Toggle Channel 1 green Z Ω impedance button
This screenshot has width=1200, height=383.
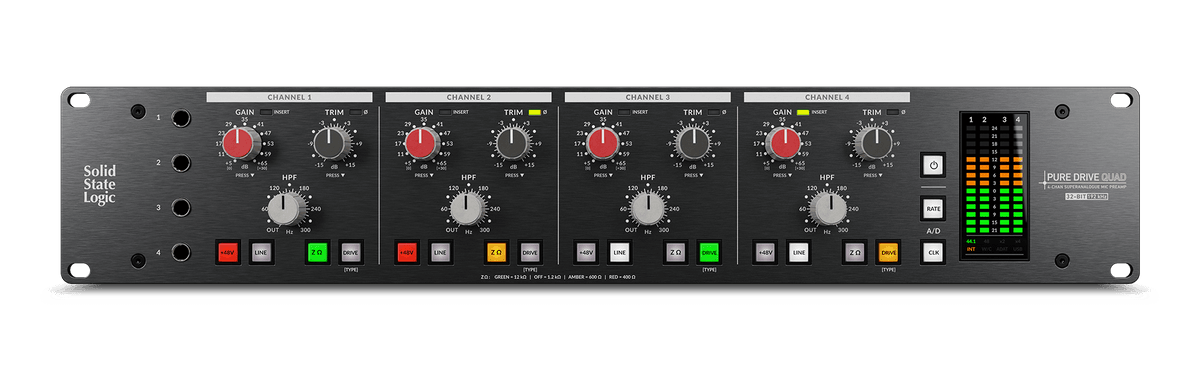[317, 253]
